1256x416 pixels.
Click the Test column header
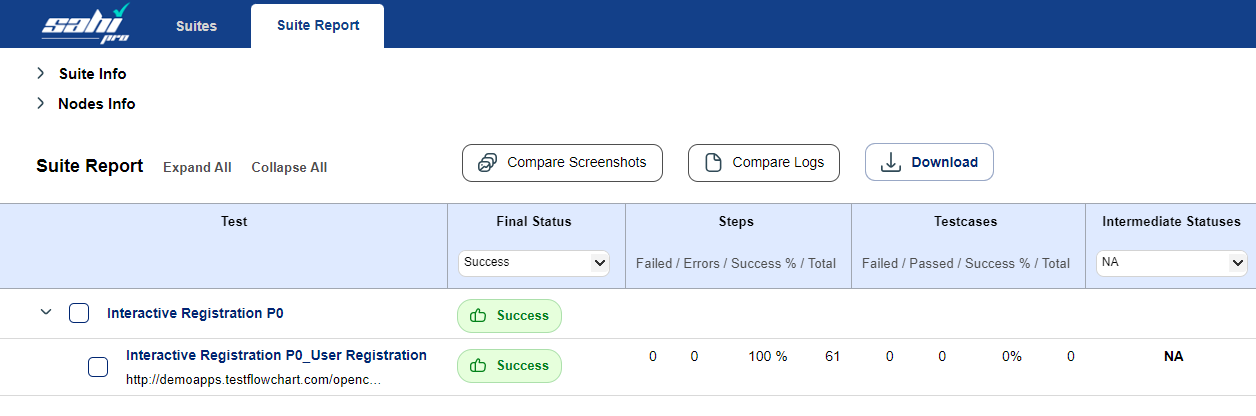[x=234, y=222]
